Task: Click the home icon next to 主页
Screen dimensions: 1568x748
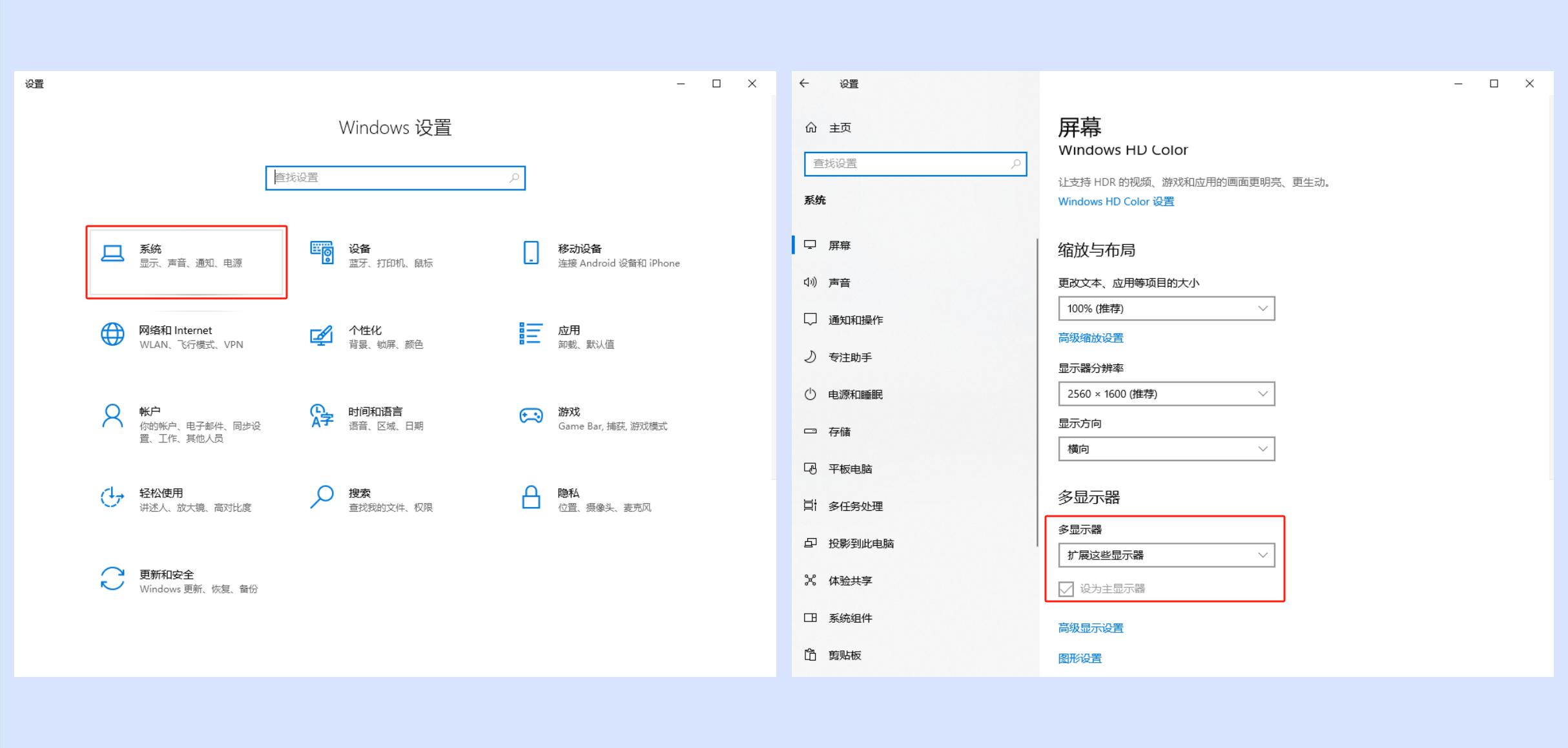Action: point(811,128)
